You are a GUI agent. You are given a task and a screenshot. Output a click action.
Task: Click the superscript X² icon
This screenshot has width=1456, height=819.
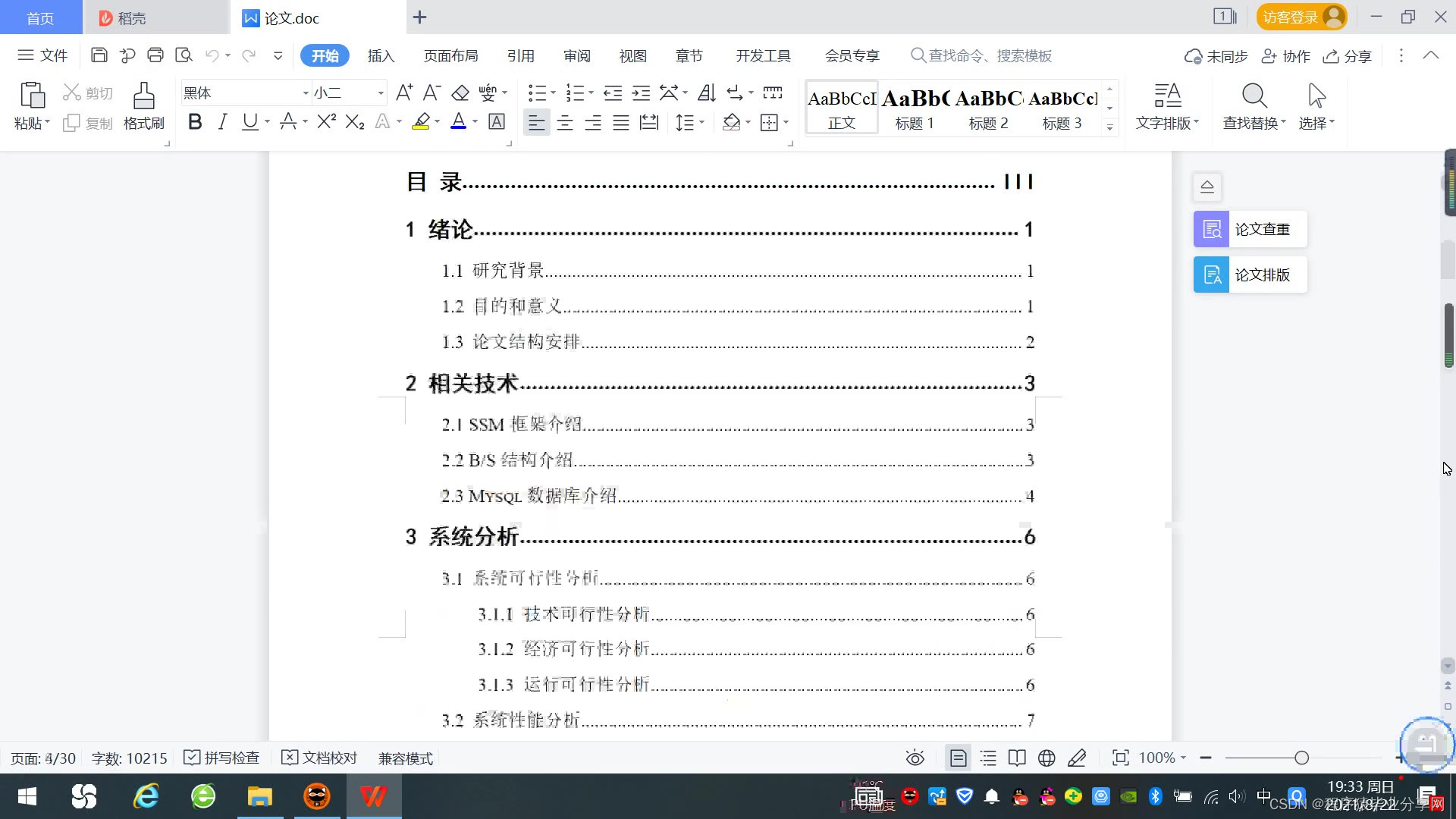[326, 122]
